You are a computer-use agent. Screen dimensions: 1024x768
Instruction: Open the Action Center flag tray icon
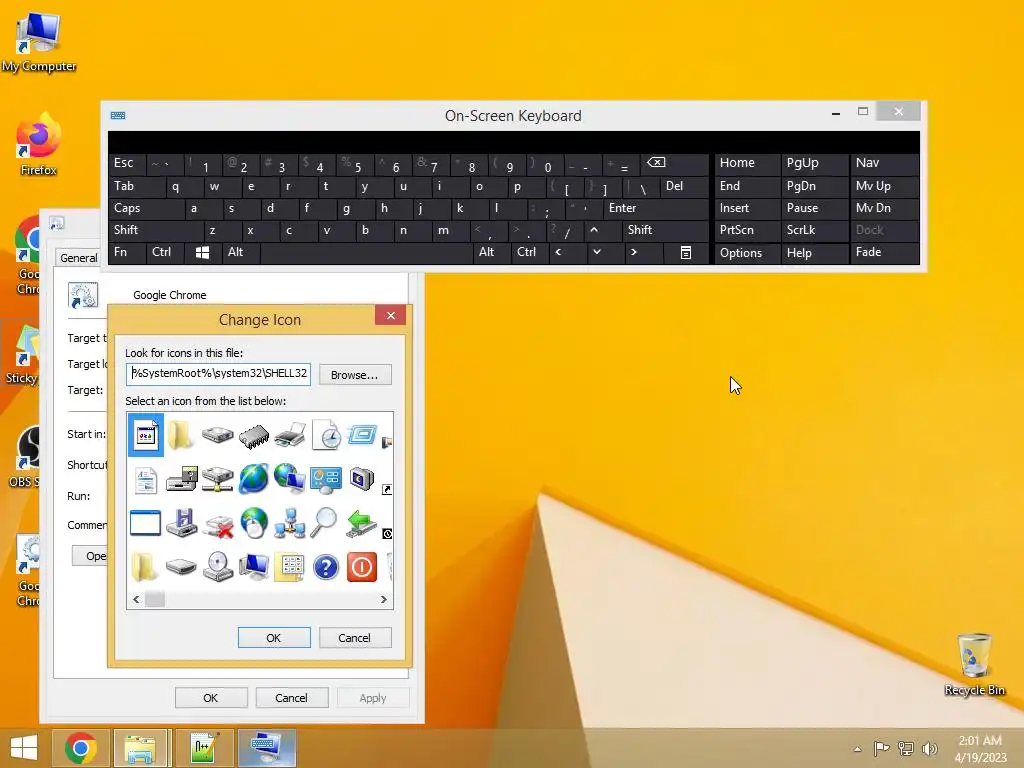881,749
